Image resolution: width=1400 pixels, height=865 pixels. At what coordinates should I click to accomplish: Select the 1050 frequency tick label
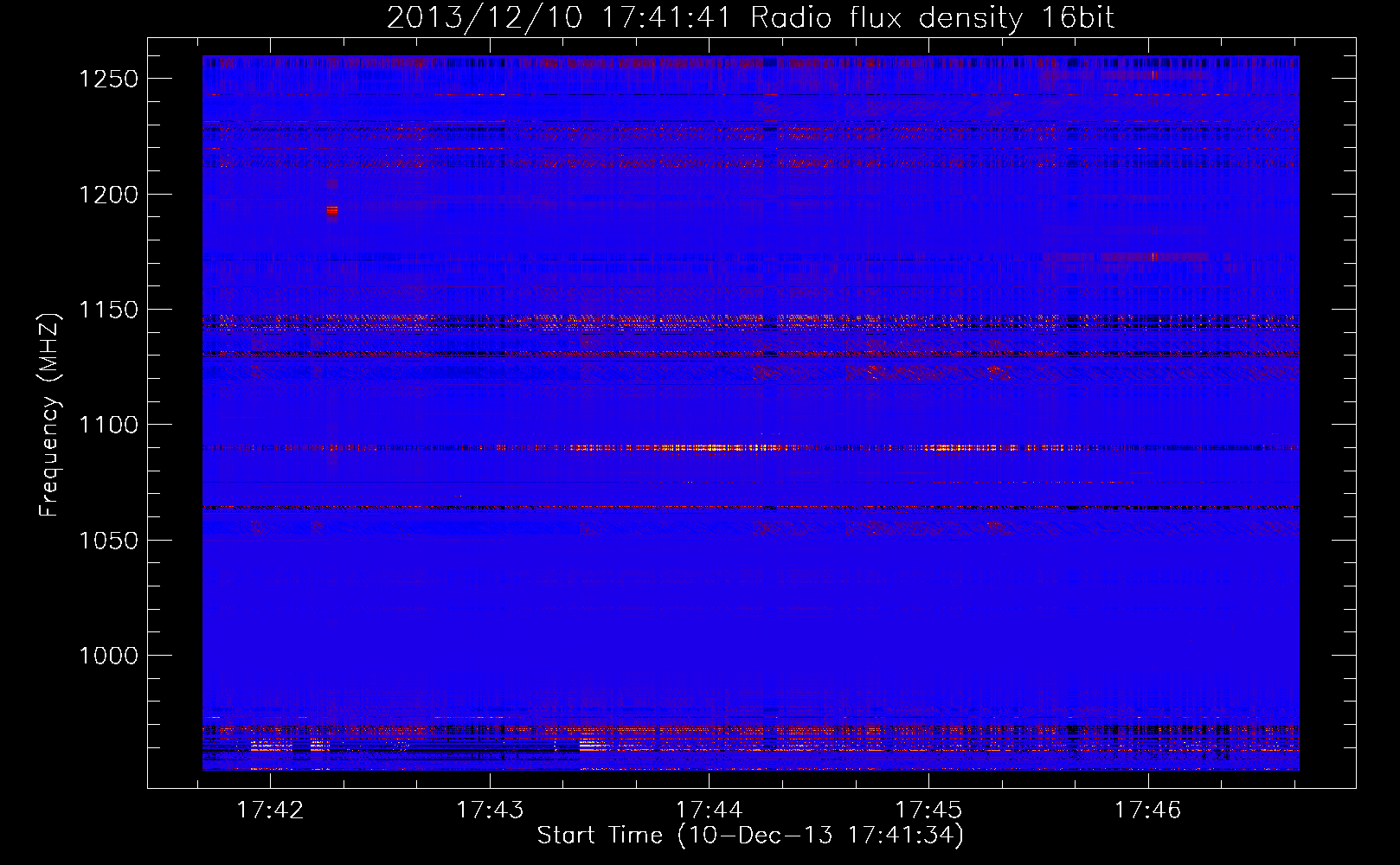pyautogui.click(x=108, y=541)
